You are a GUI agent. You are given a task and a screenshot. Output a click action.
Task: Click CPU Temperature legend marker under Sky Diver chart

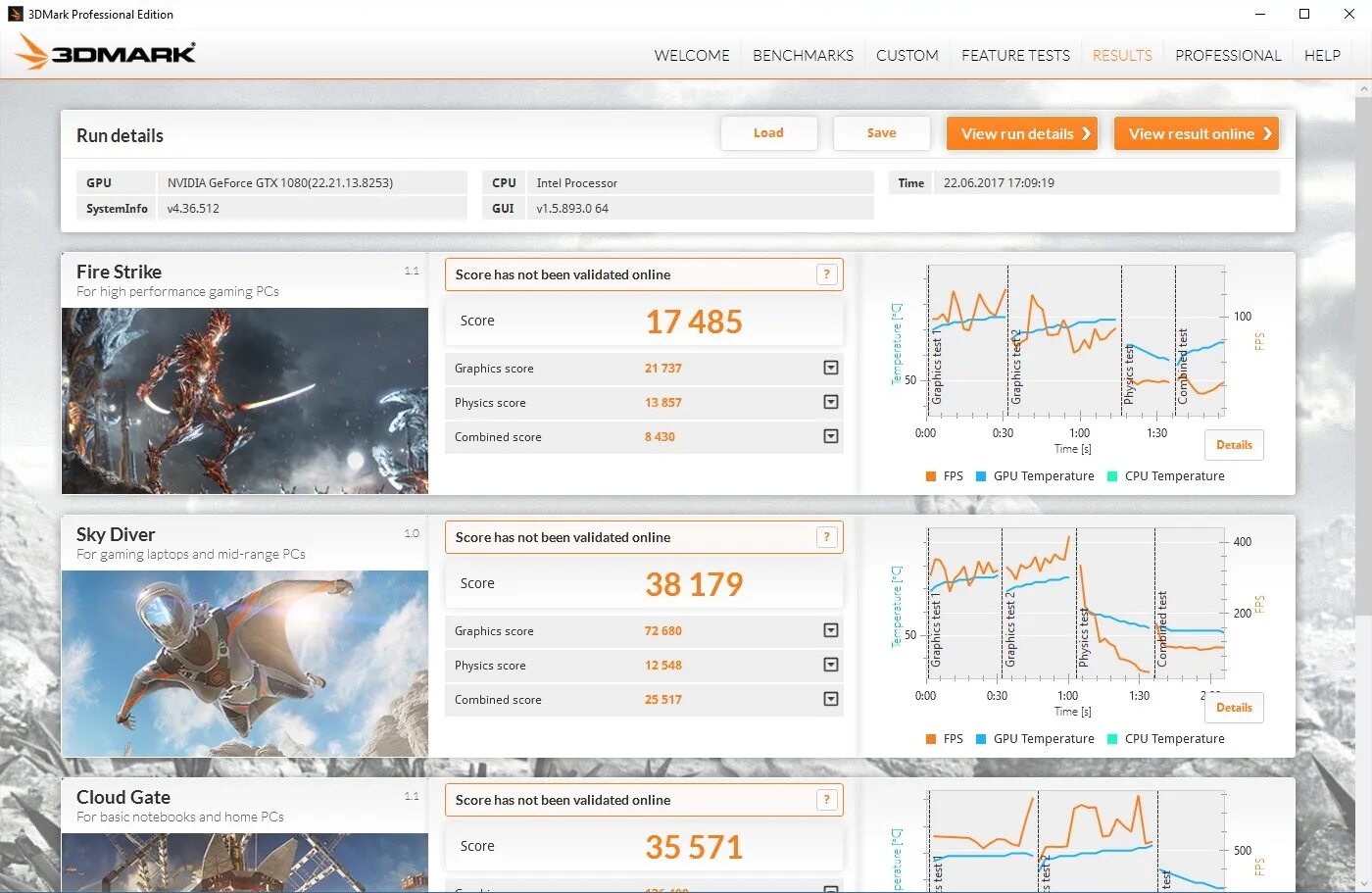[x=1112, y=739]
